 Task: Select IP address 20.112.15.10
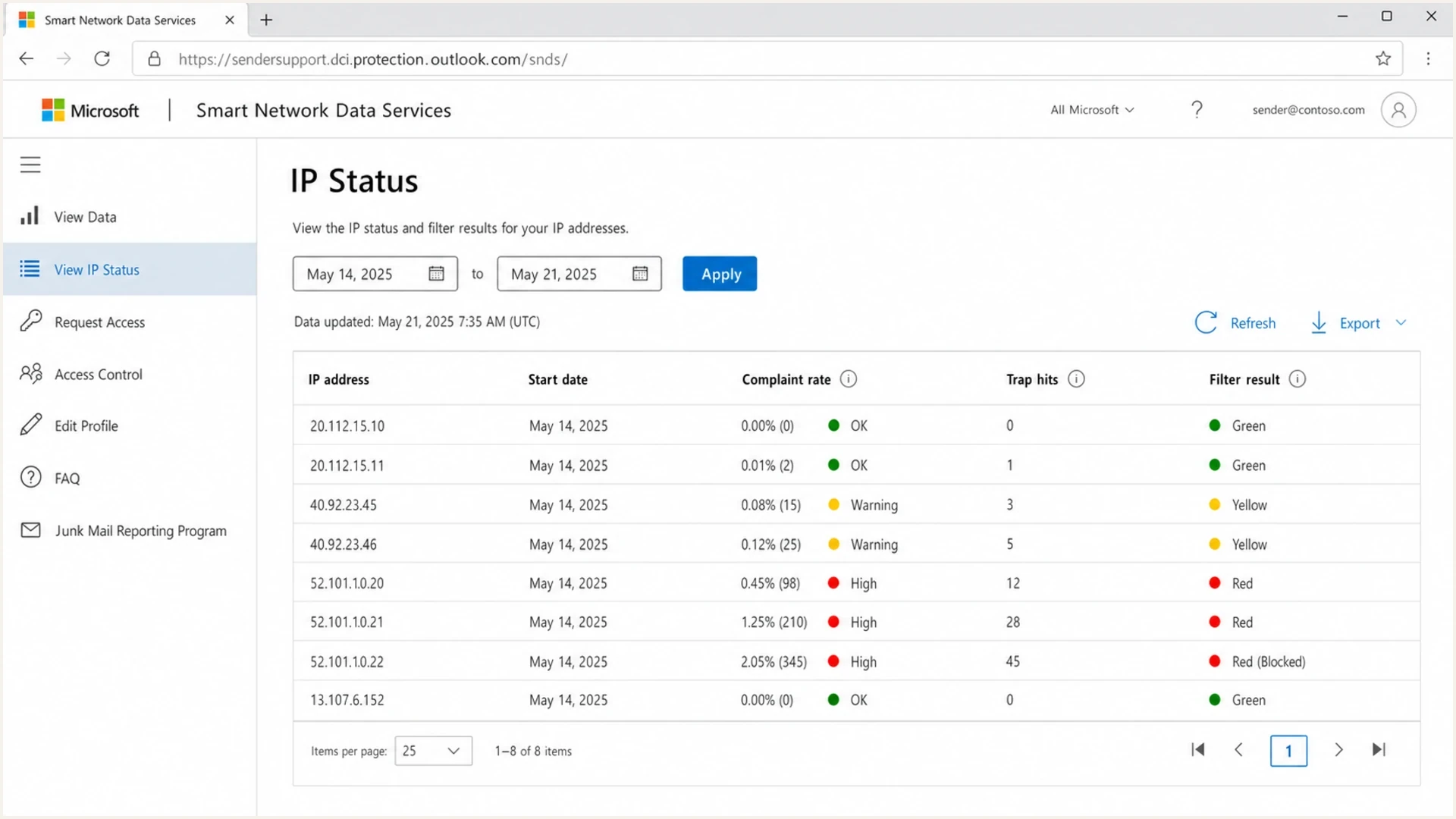(x=347, y=425)
